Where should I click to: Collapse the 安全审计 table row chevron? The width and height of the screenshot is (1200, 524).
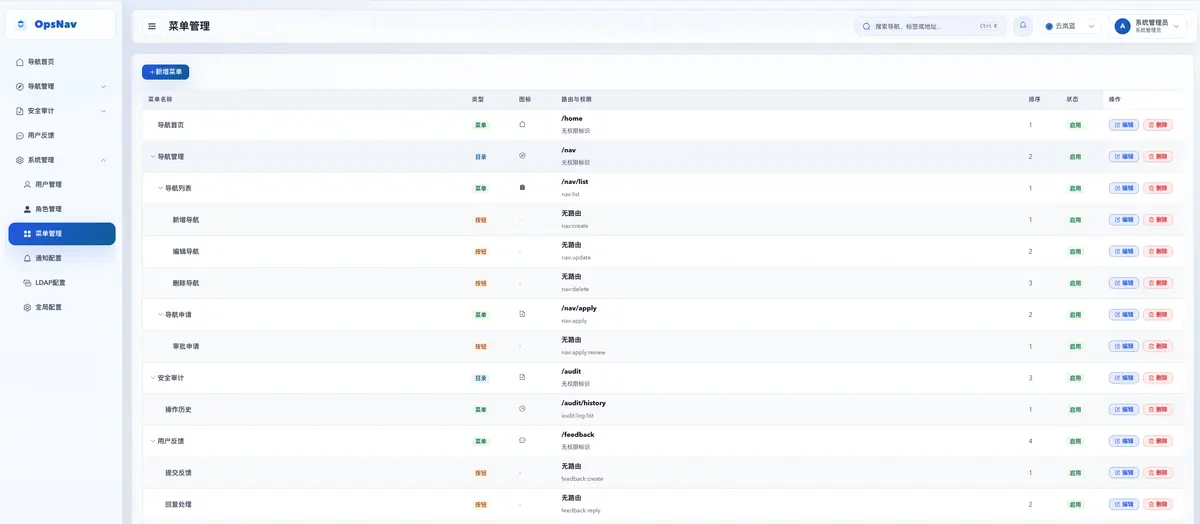[x=153, y=377]
